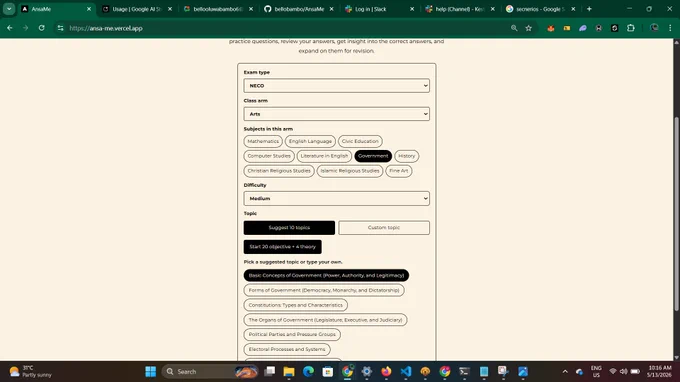Close the Log in Slack tab

coord(412,9)
